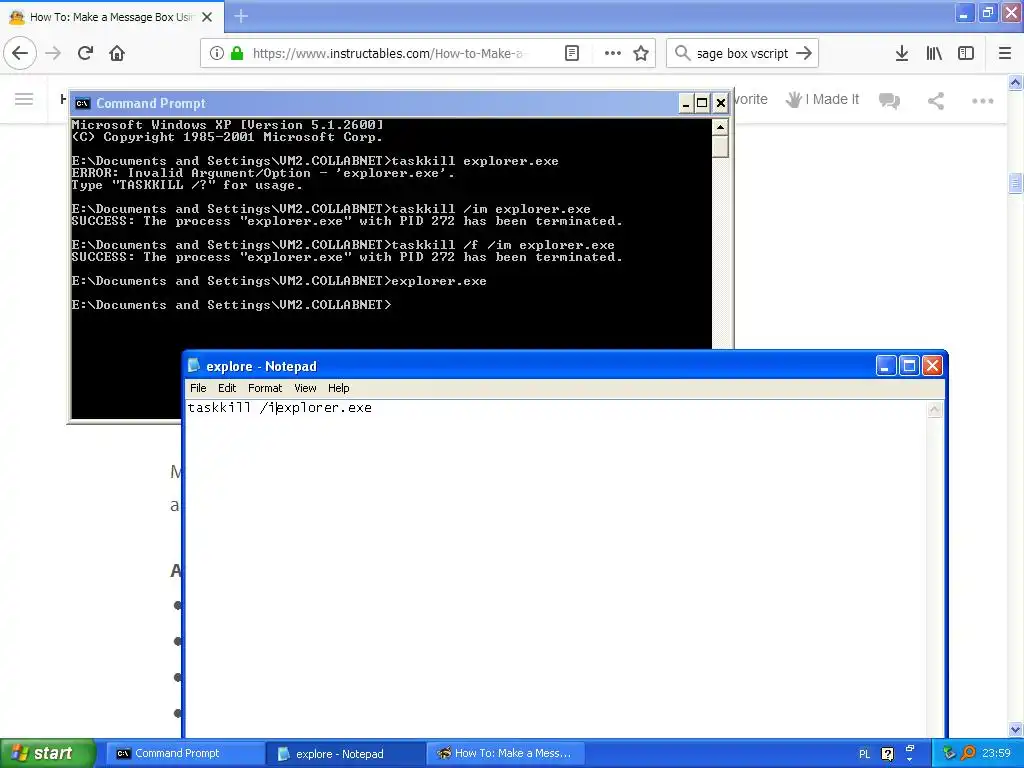This screenshot has height=768, width=1024.
Task: Switch to explore - Notepad taskbar button
Action: [346, 754]
